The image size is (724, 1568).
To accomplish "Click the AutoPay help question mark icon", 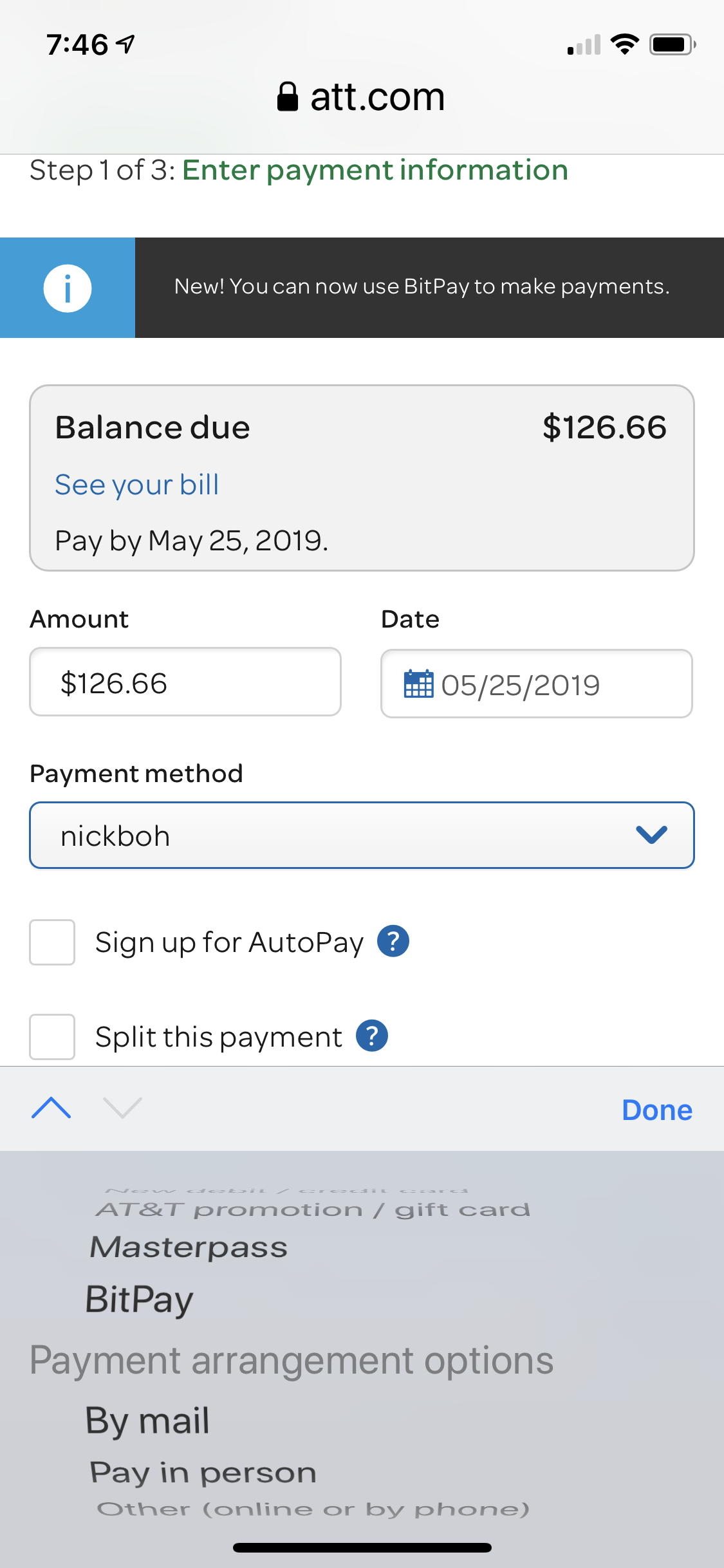I will (x=393, y=941).
